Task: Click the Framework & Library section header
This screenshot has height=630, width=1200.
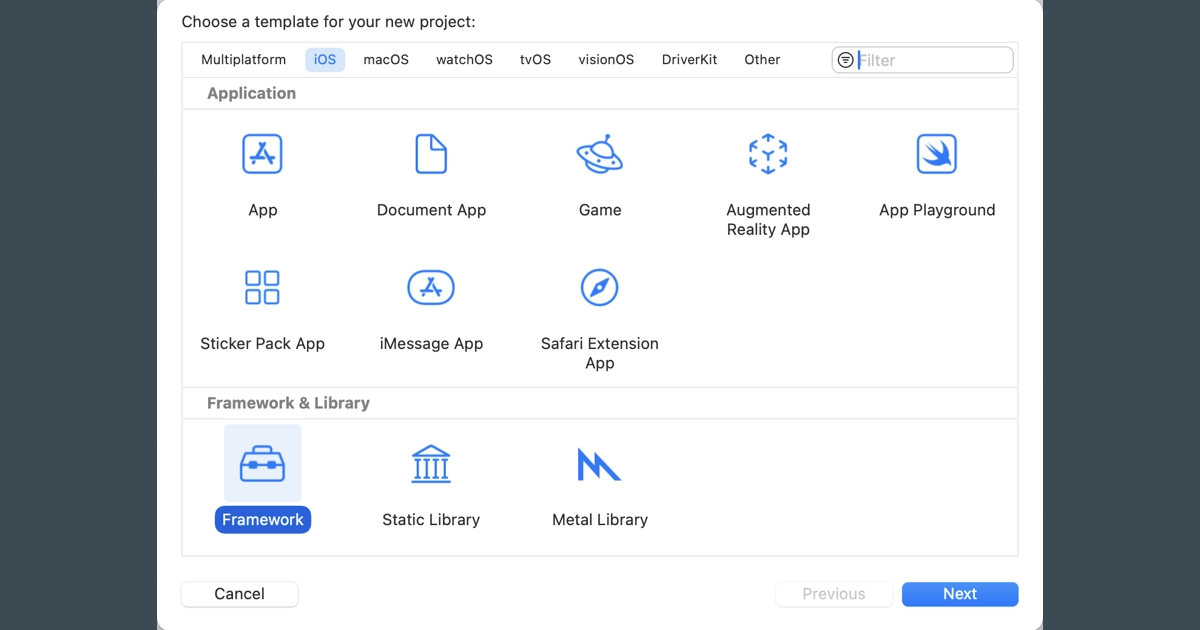Action: (288, 403)
